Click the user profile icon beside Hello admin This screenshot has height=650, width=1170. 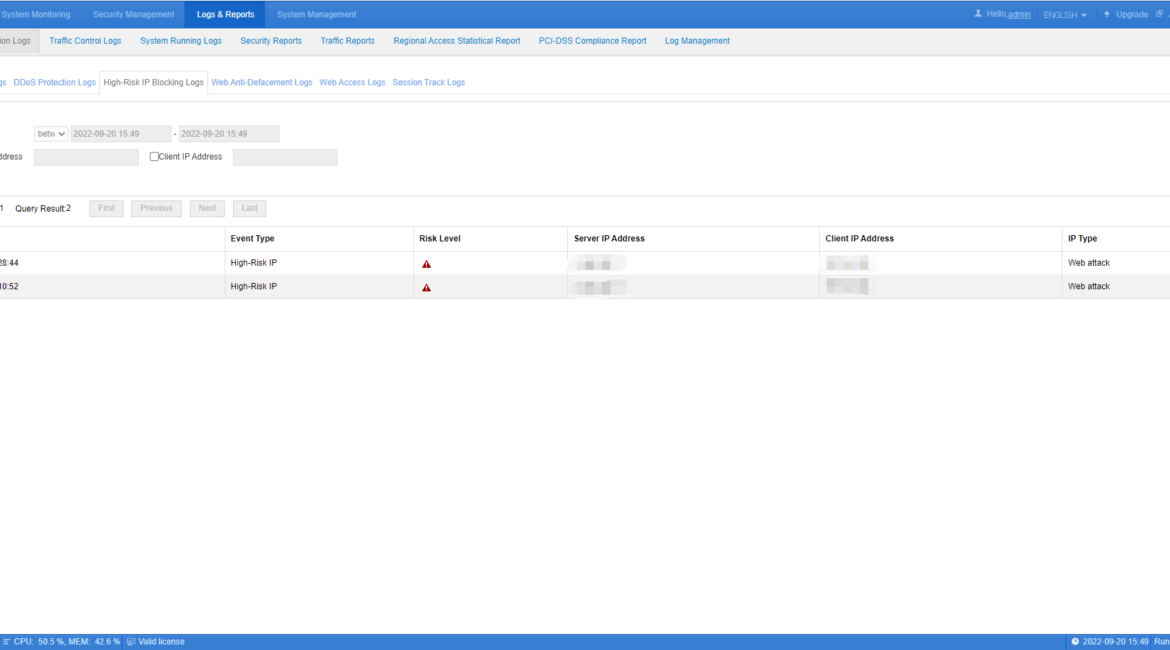coord(978,13)
